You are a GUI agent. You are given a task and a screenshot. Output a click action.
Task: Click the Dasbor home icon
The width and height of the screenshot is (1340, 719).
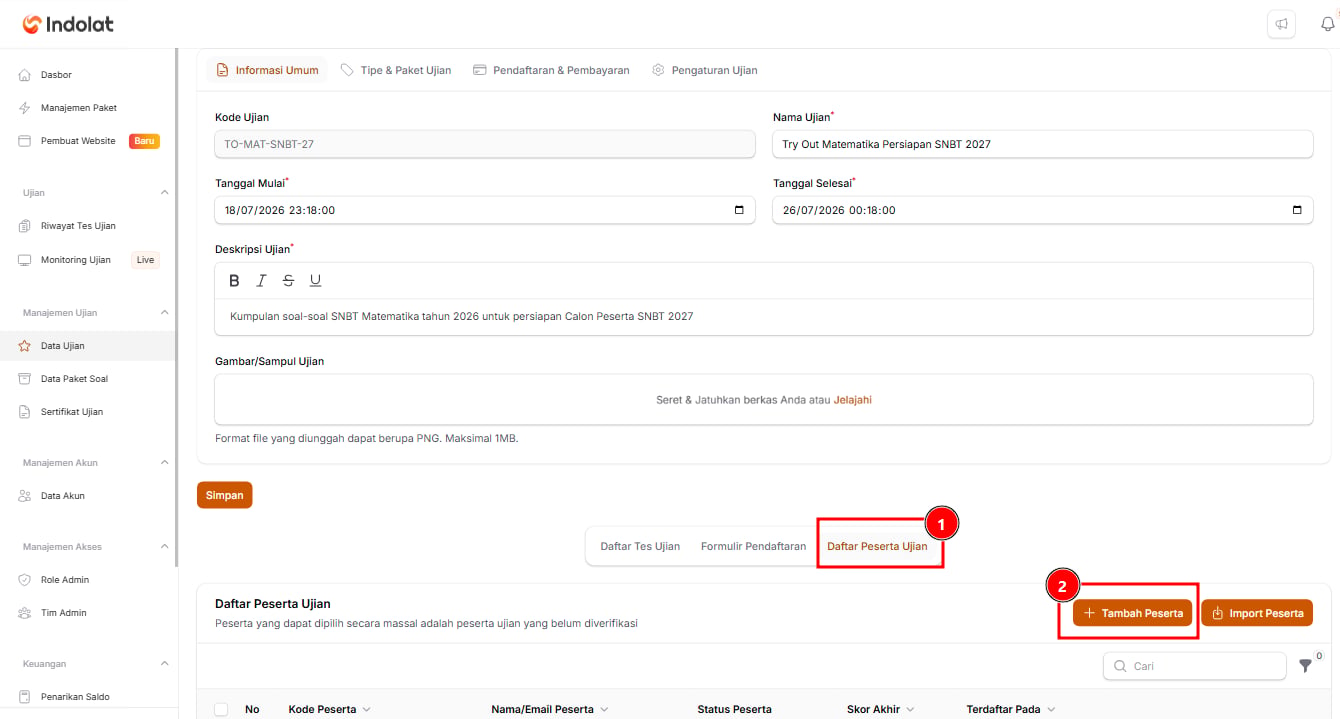25,75
